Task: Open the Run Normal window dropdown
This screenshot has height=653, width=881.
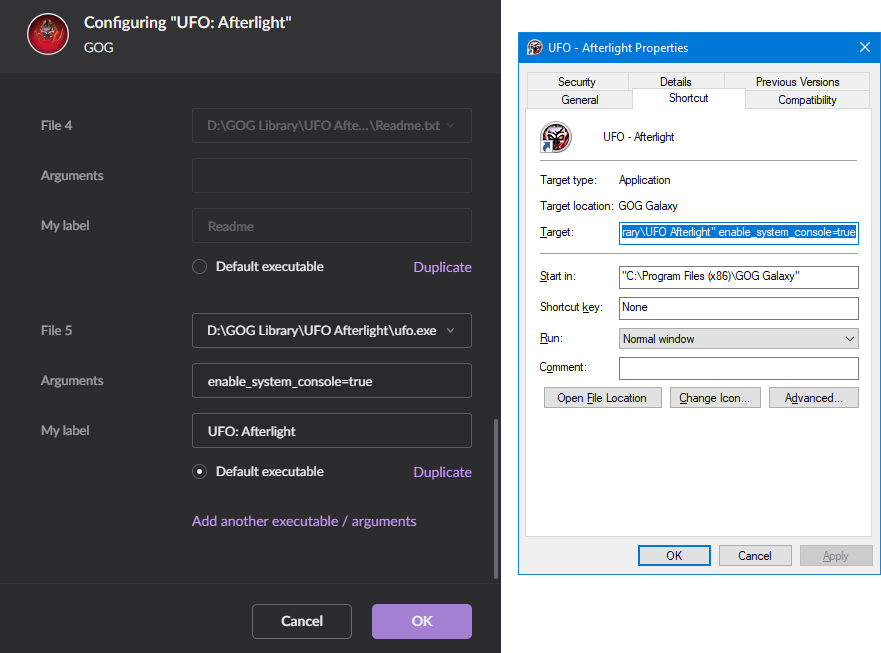Action: 738,339
